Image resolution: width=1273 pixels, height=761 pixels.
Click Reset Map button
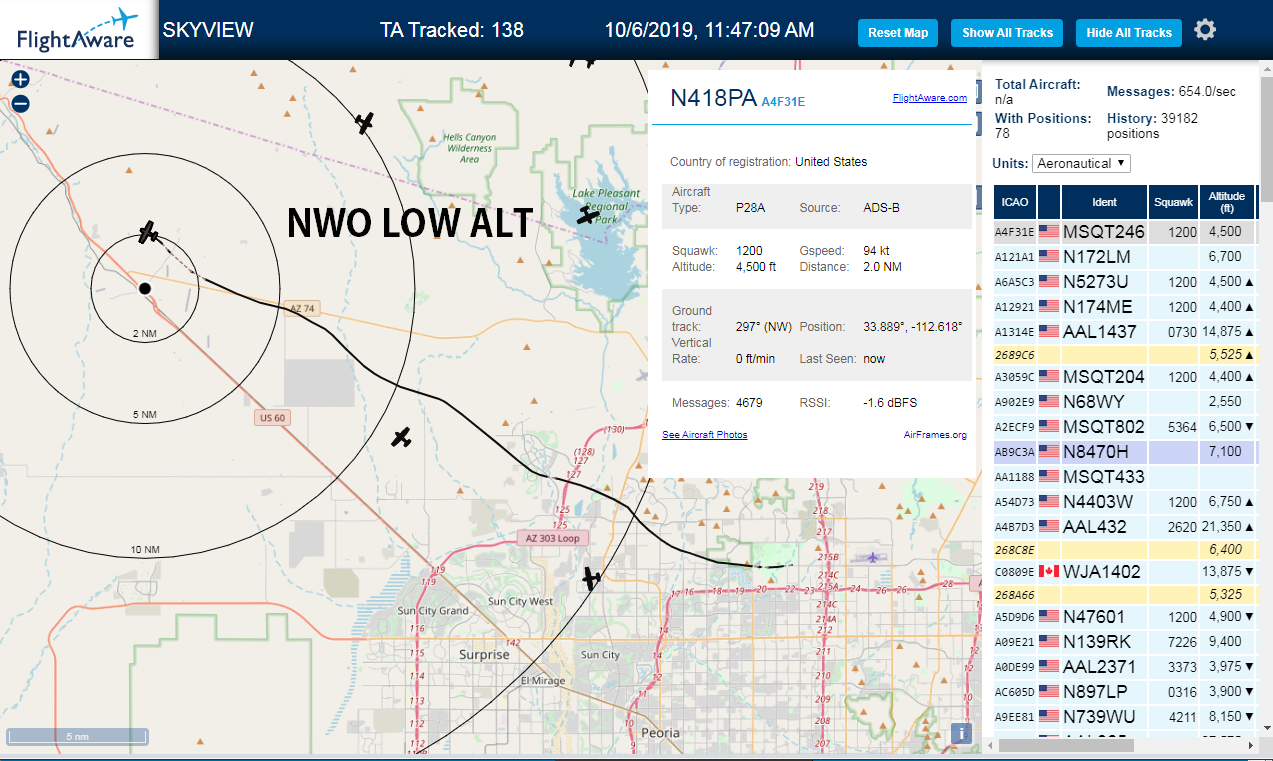[x=898, y=33]
